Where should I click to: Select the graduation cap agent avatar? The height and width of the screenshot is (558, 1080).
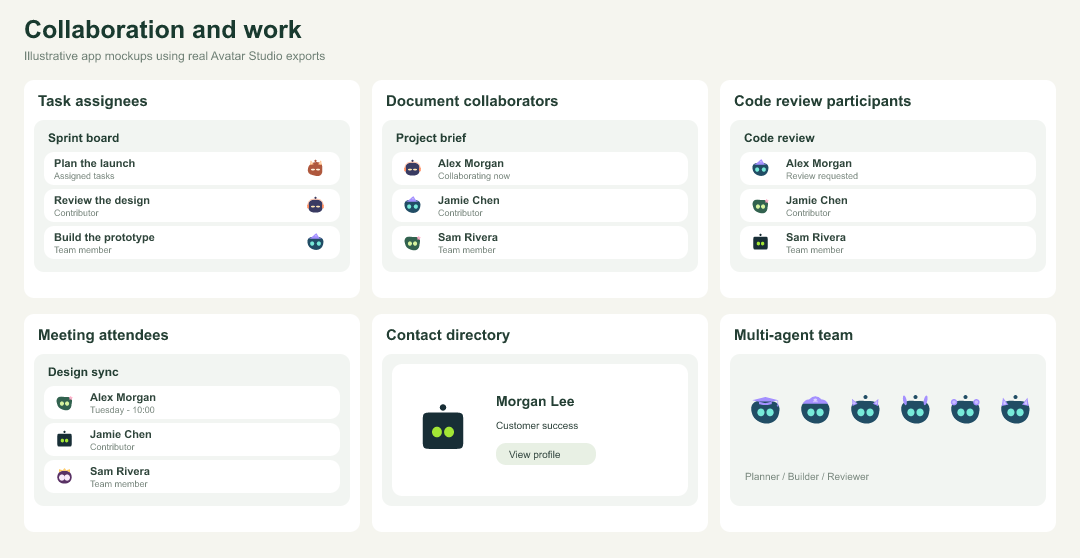point(765,410)
